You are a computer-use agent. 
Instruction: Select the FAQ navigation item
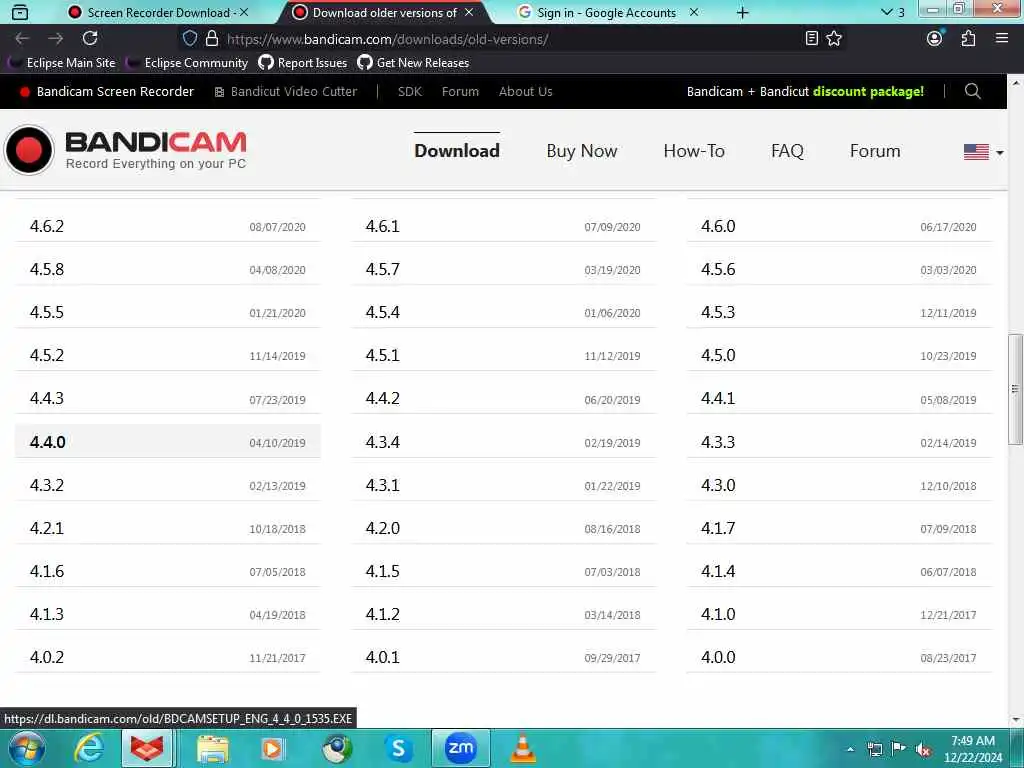(788, 151)
